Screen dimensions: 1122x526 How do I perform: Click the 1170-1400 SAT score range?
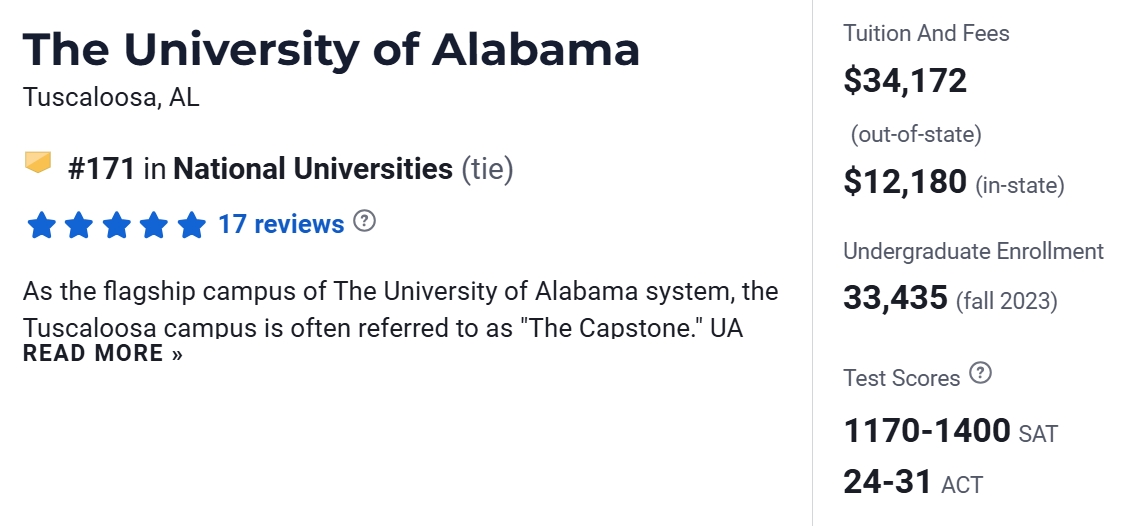pos(927,431)
